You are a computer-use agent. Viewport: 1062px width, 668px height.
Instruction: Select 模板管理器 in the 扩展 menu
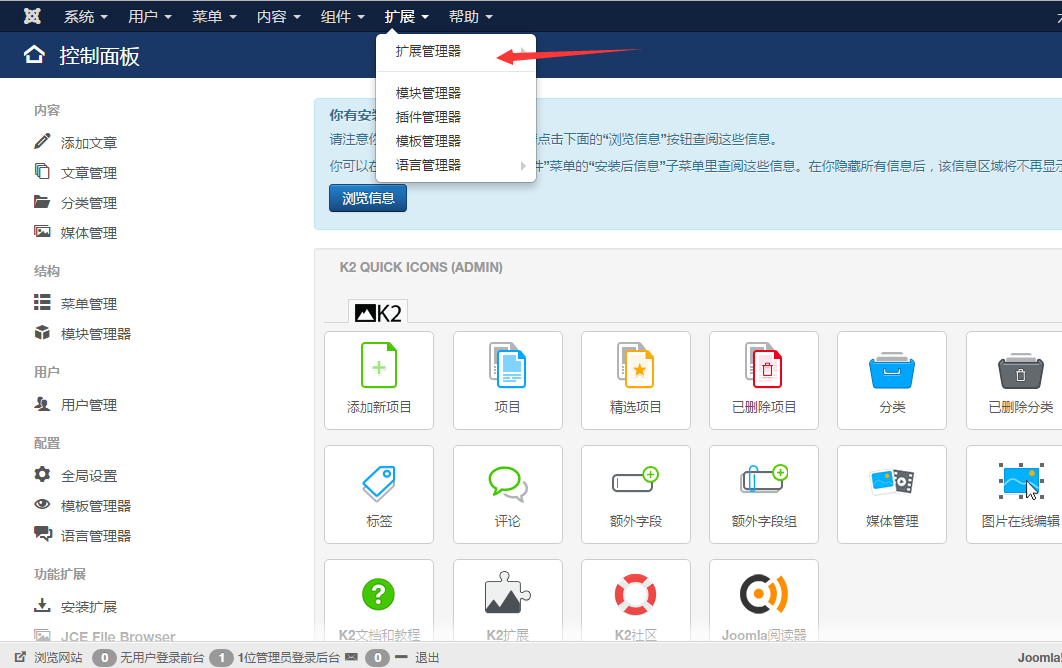click(x=428, y=141)
